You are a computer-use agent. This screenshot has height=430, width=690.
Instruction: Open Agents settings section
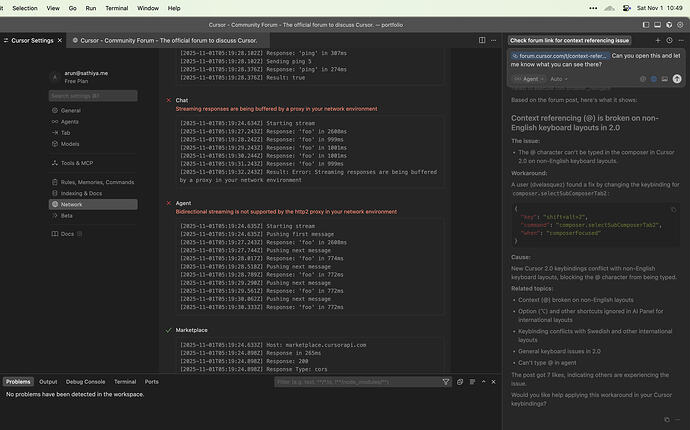(x=69, y=121)
